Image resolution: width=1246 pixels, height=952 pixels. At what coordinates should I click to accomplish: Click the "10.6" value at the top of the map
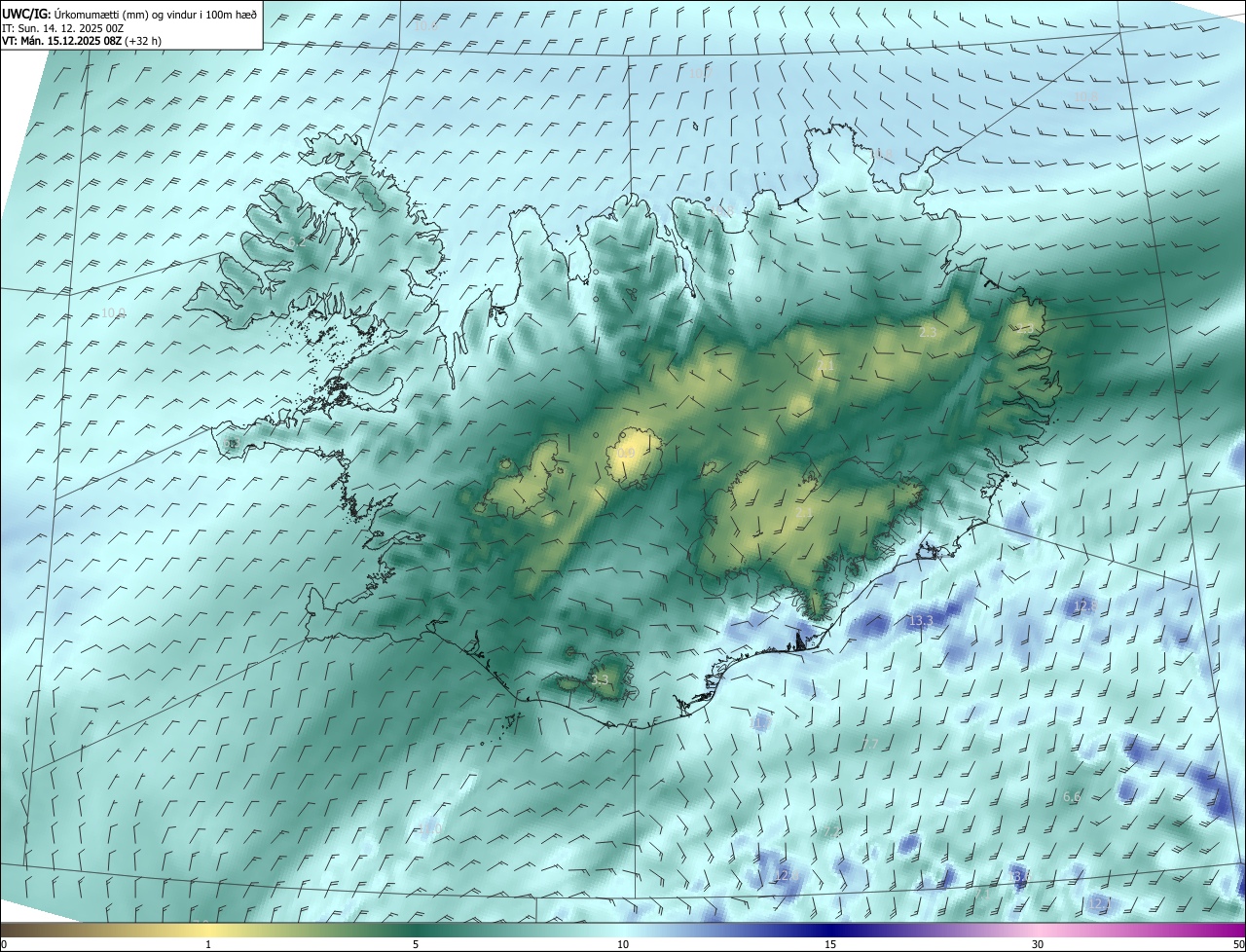(425, 27)
